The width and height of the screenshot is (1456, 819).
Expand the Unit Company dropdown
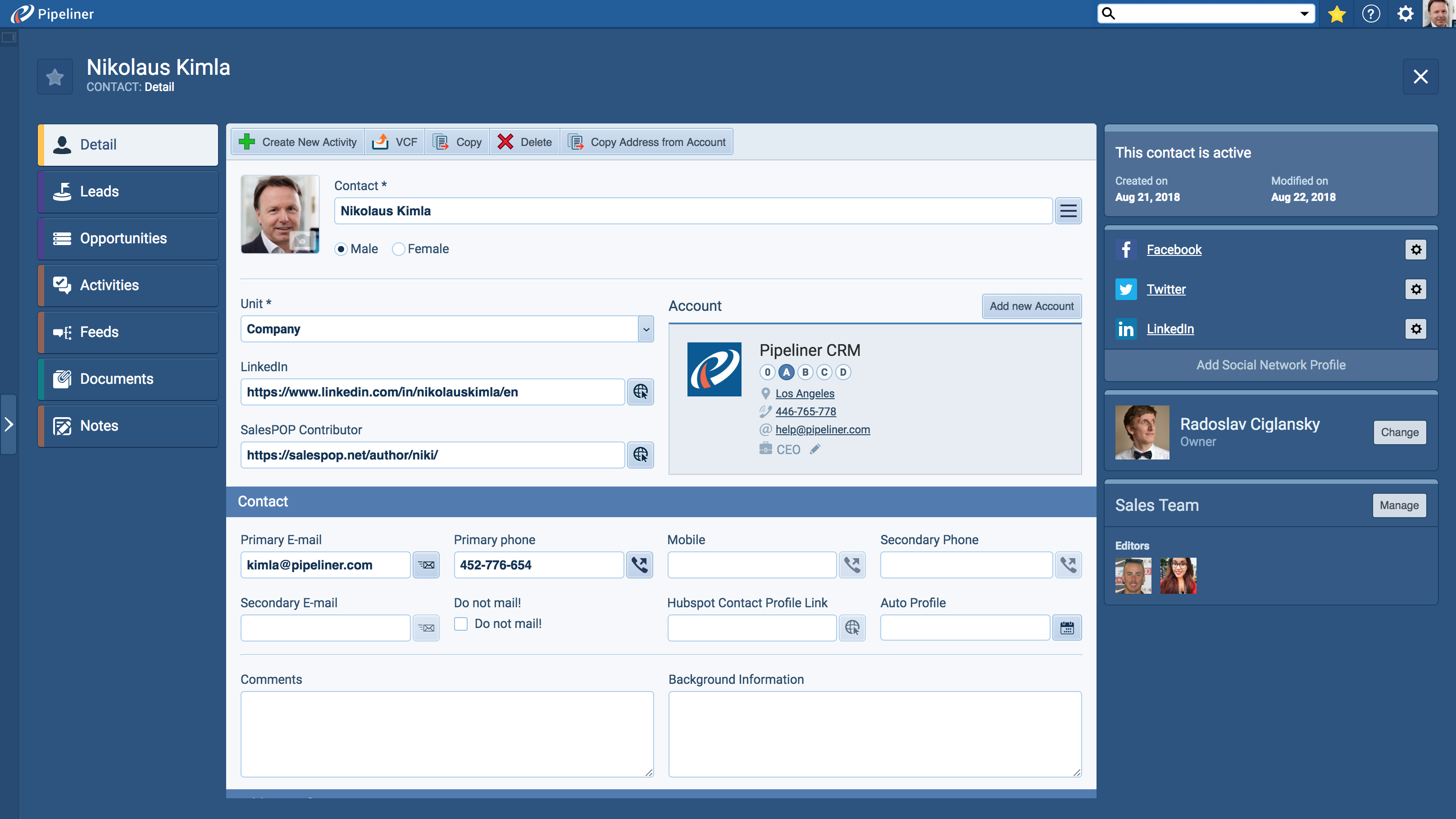coord(646,329)
